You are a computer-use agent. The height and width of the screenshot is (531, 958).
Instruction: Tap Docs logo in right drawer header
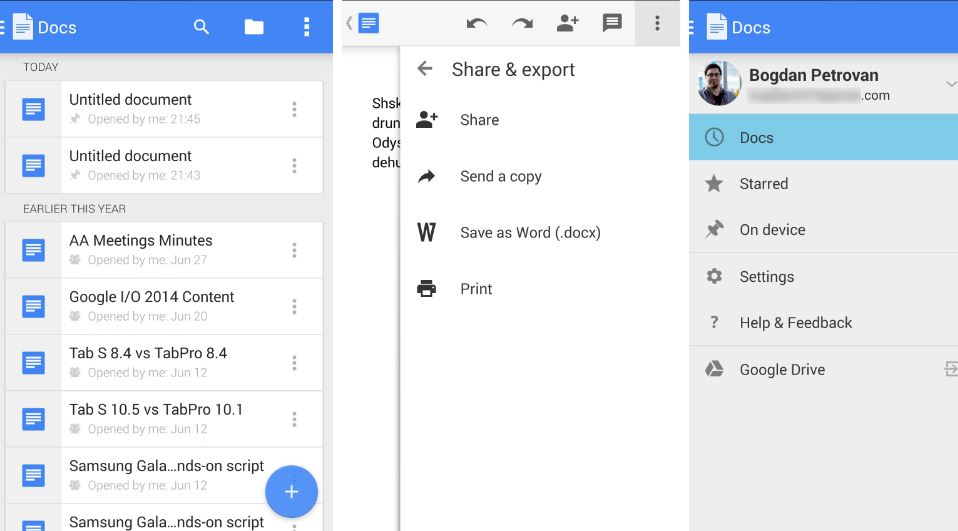point(717,27)
